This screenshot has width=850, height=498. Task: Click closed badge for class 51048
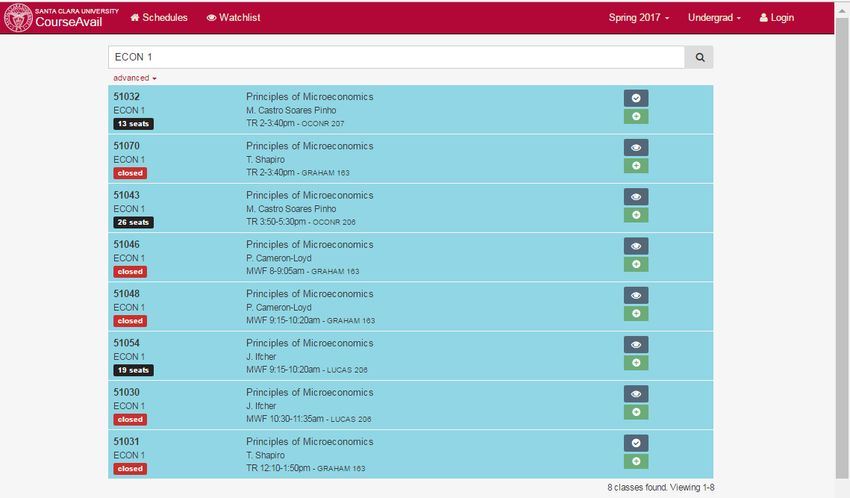[130, 321]
